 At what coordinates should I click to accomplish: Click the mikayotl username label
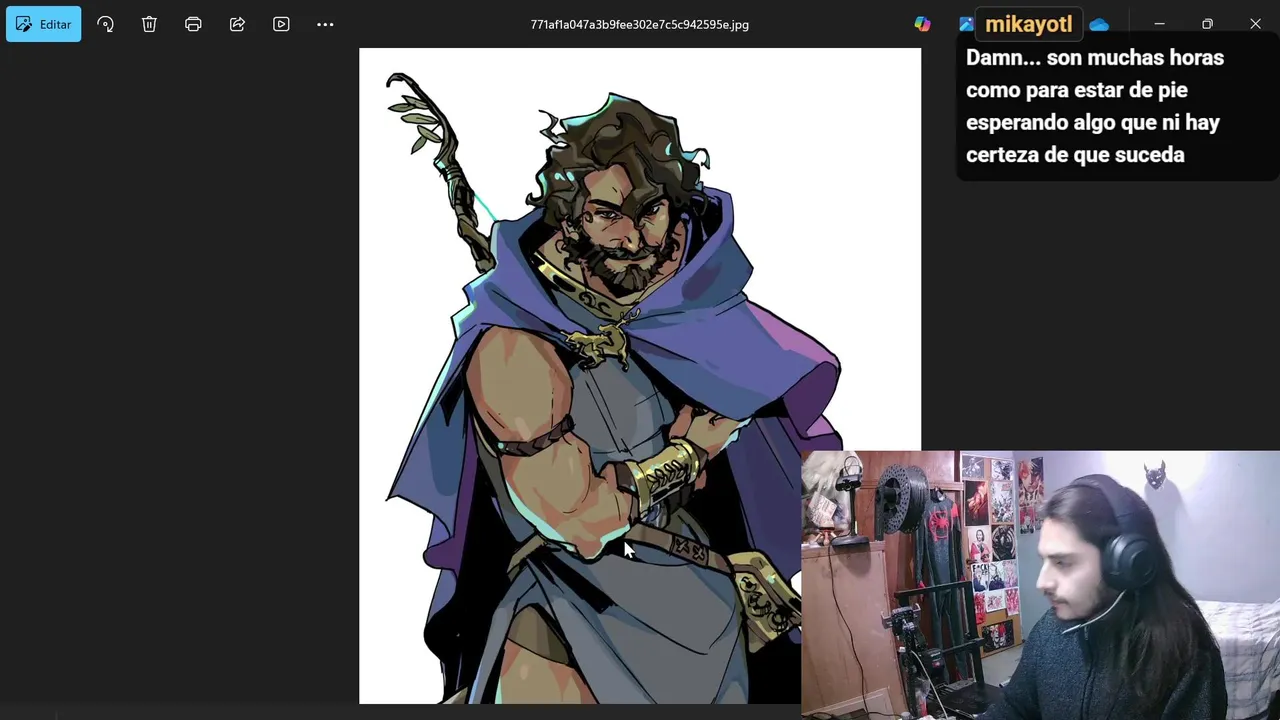click(x=1028, y=24)
